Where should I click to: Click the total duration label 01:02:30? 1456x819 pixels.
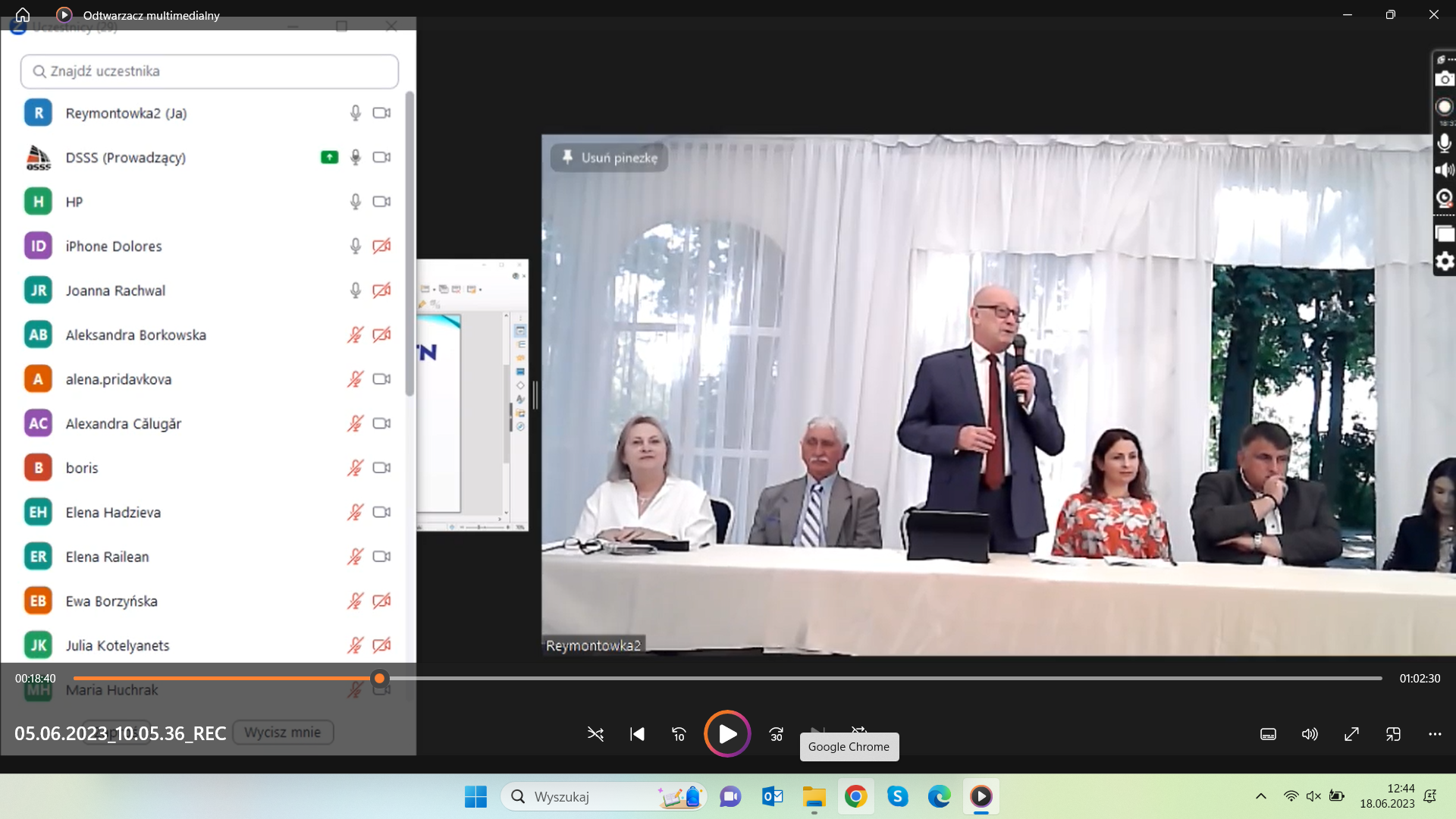(1420, 679)
